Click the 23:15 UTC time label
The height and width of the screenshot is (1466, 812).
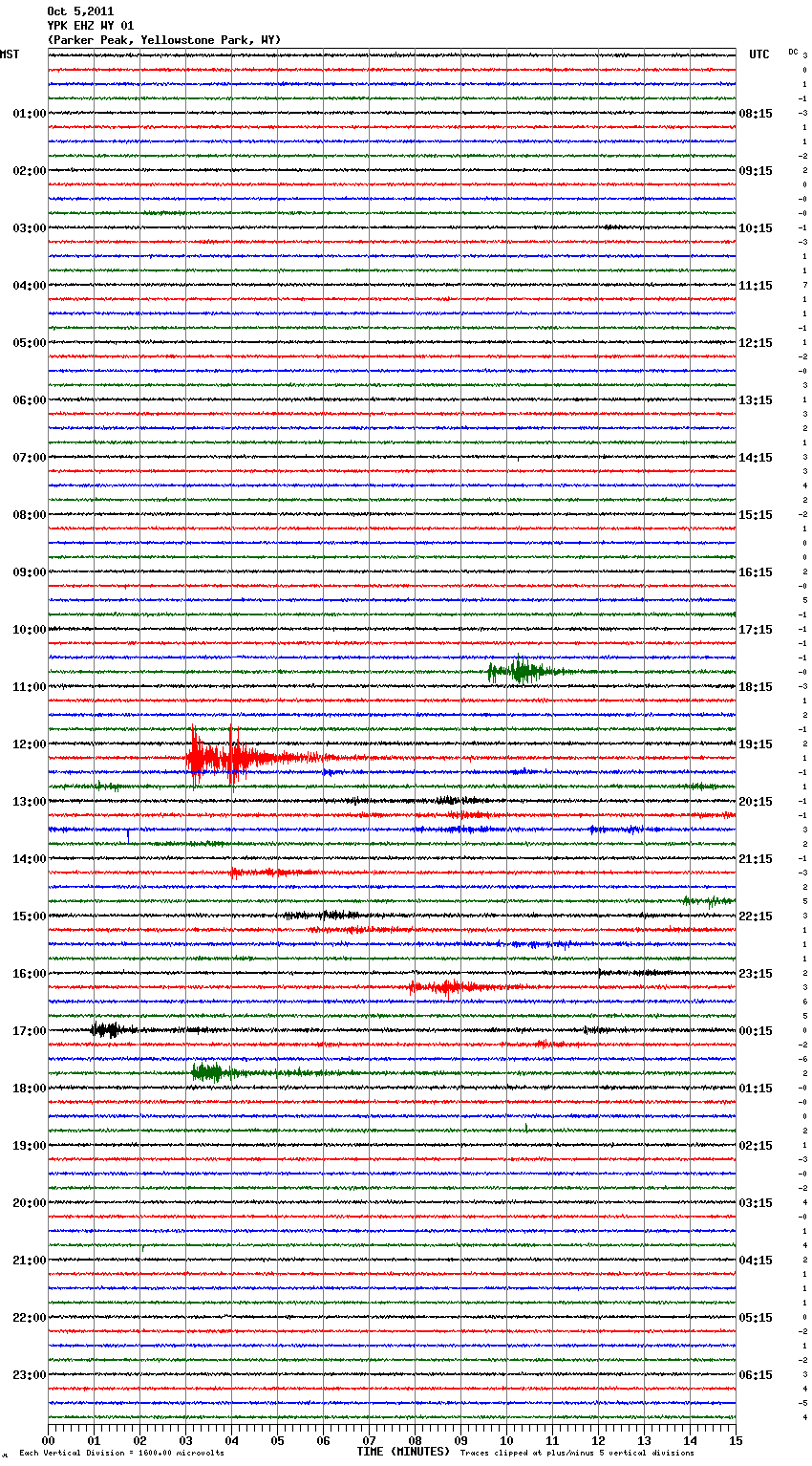click(756, 974)
